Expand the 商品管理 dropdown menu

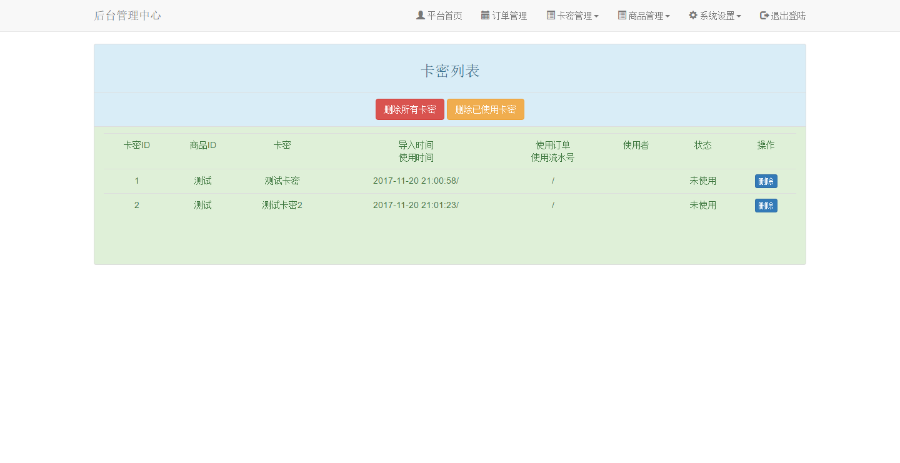click(643, 15)
